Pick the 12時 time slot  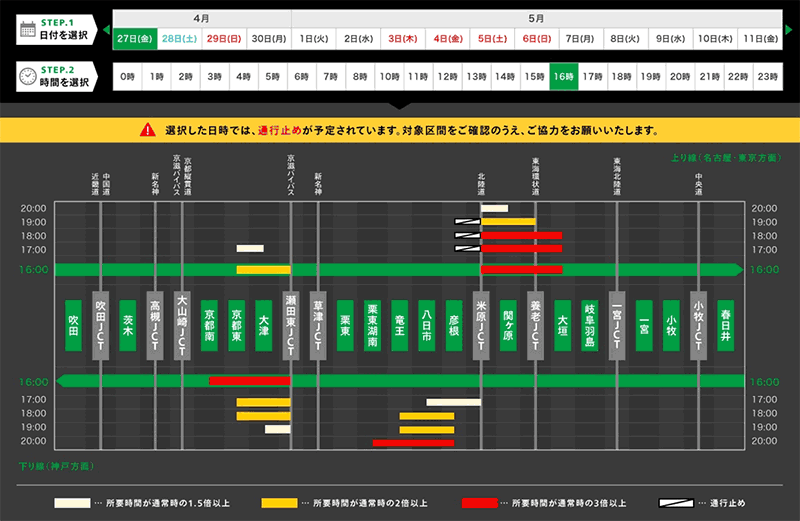click(x=447, y=77)
